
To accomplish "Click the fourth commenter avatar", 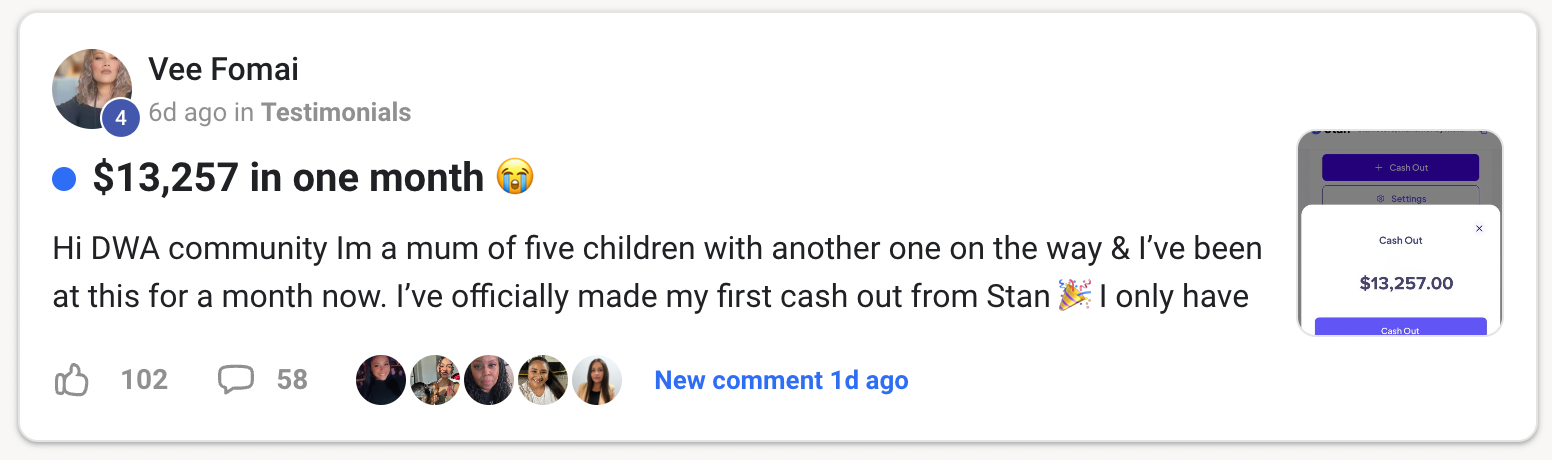I will 543,380.
